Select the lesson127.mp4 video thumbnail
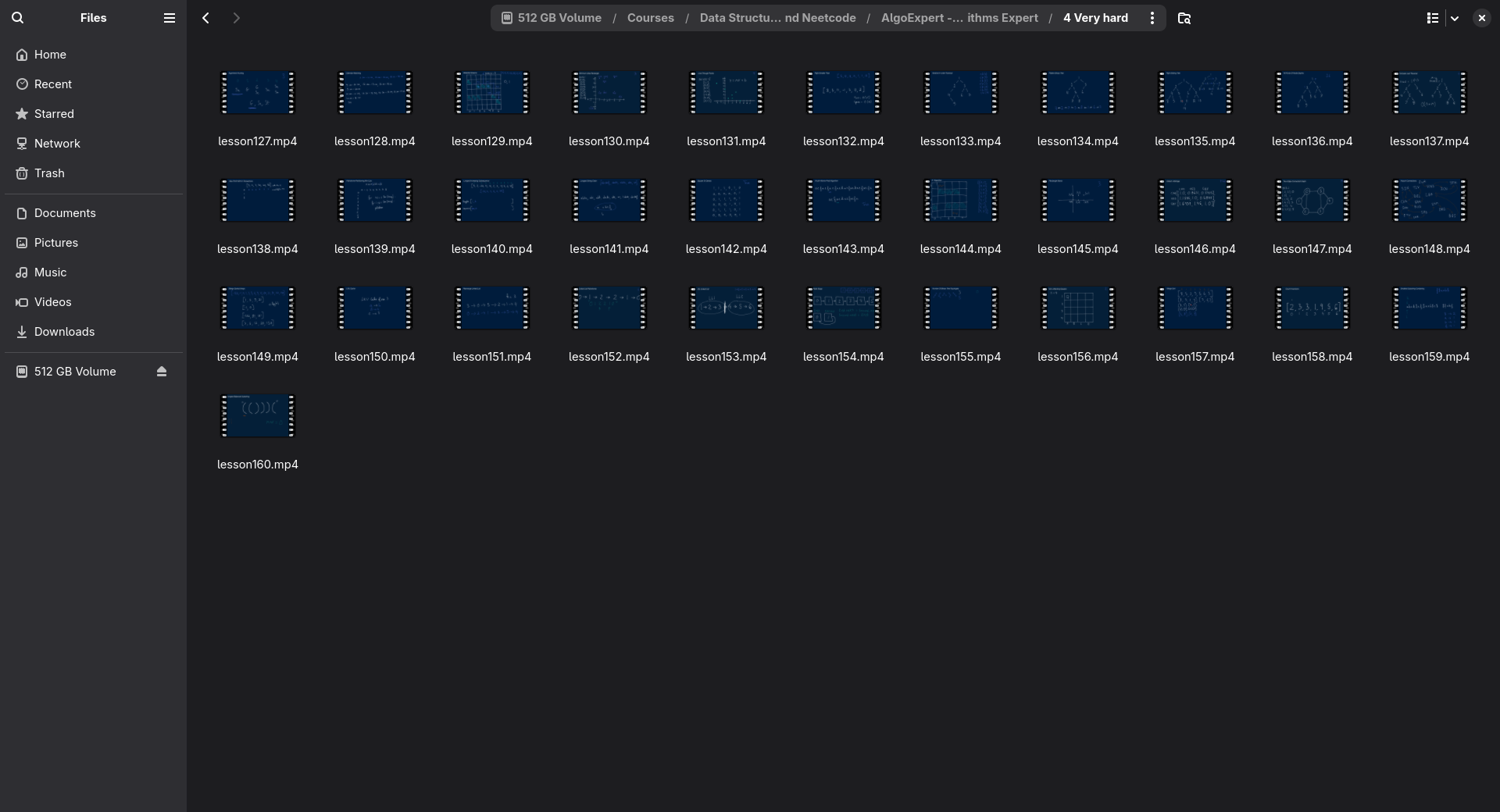 tap(258, 93)
